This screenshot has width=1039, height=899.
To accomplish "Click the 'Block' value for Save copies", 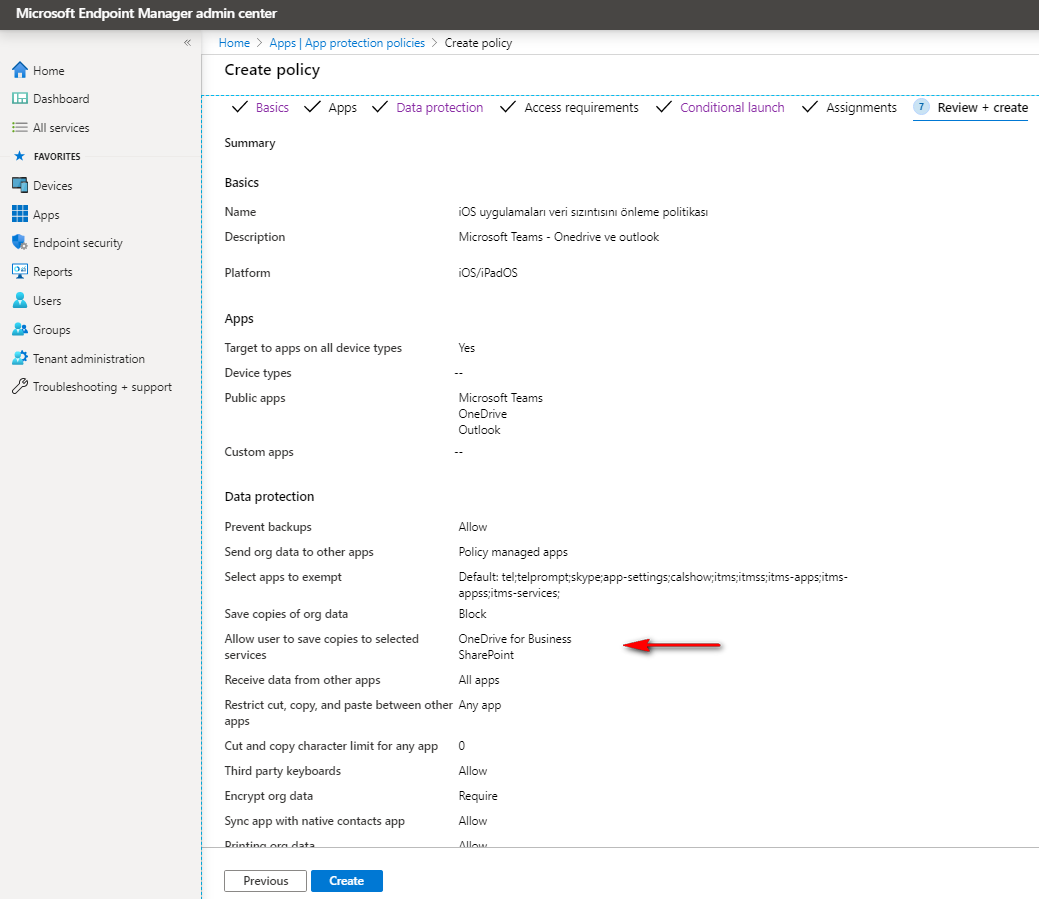I will (472, 613).
